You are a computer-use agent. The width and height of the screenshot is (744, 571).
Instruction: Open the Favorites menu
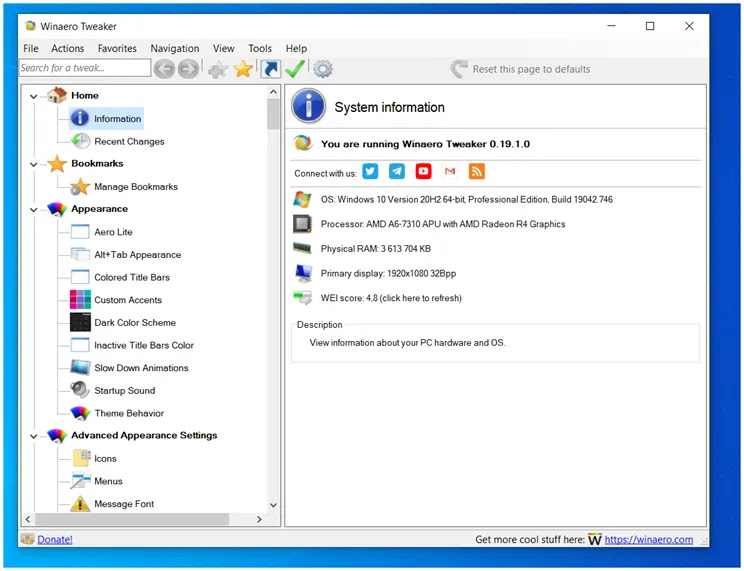coord(117,48)
